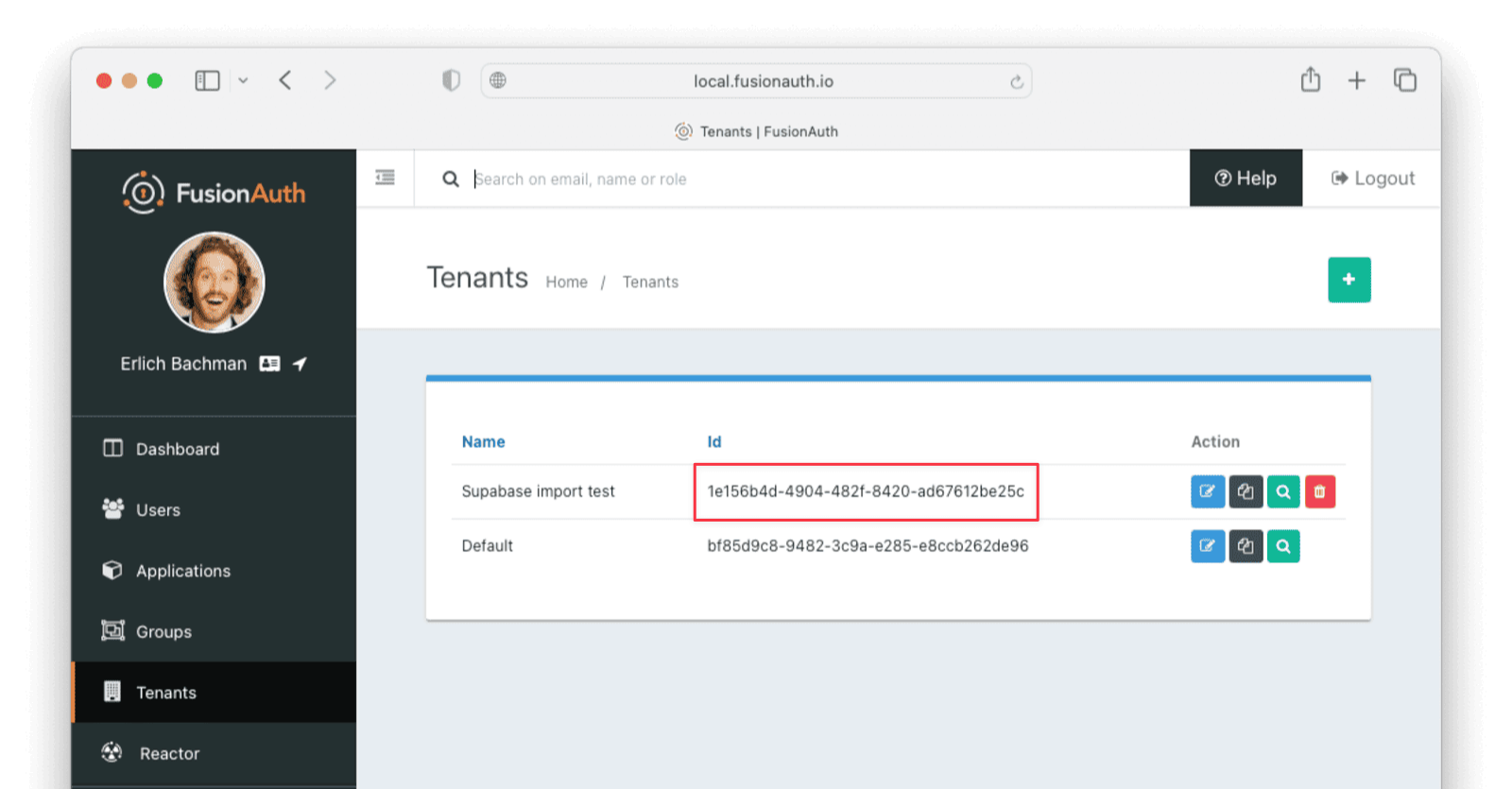Delete the Supabase import test tenant

(1320, 491)
